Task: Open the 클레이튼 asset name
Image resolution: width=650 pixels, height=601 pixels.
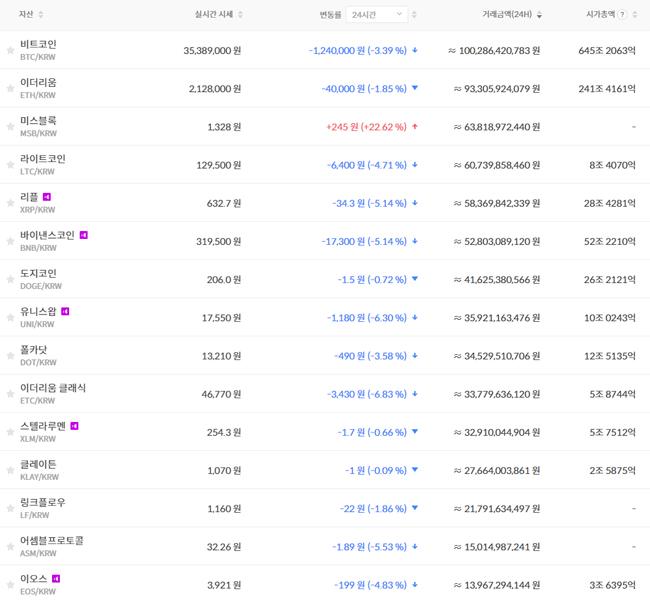Action: point(38,464)
